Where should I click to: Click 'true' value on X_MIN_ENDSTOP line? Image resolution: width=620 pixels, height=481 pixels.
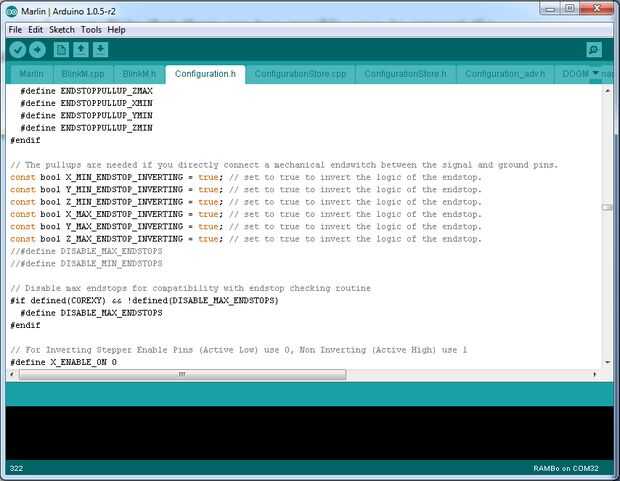(208, 177)
